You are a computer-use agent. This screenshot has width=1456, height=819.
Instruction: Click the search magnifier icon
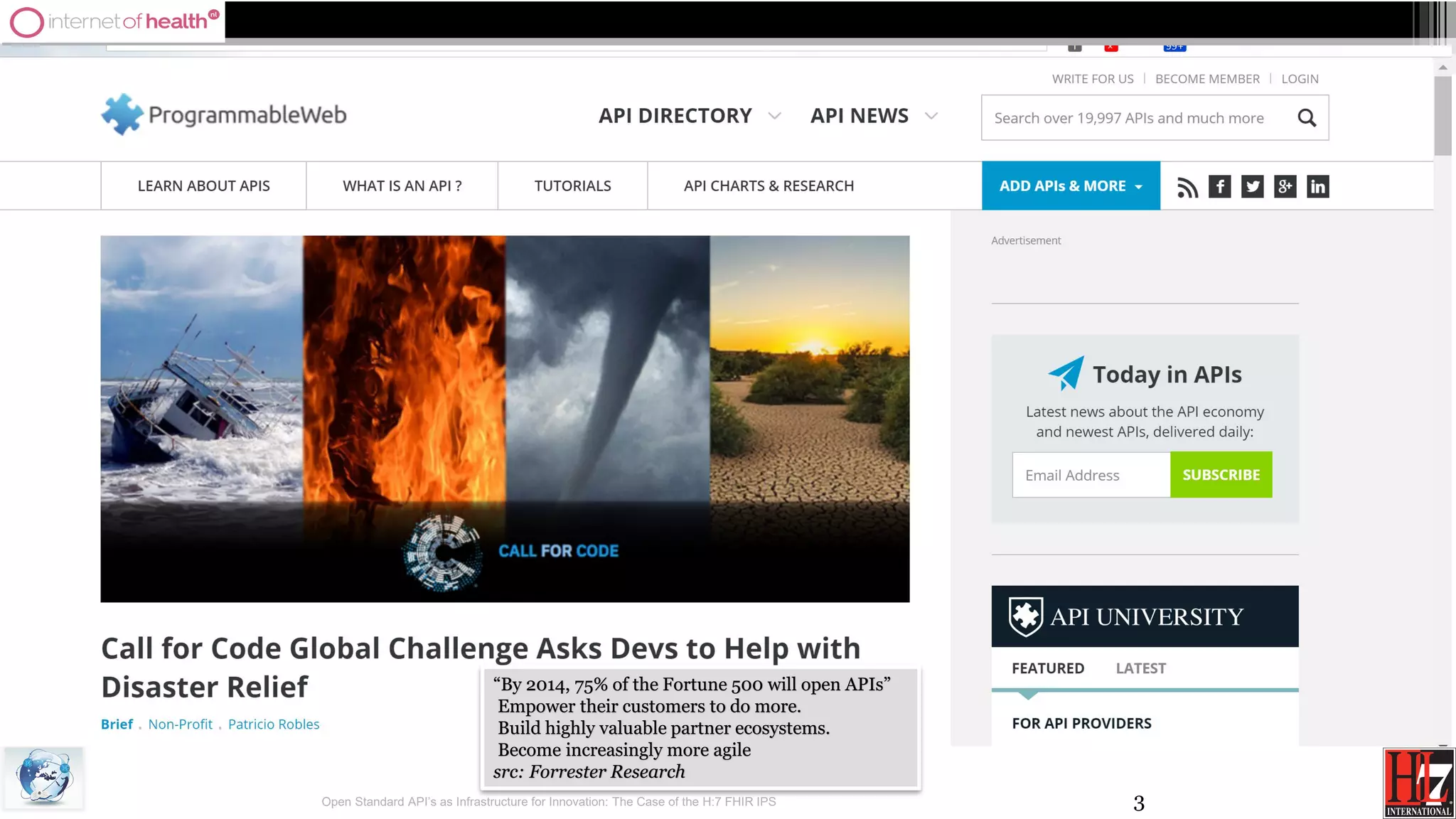[x=1307, y=118]
